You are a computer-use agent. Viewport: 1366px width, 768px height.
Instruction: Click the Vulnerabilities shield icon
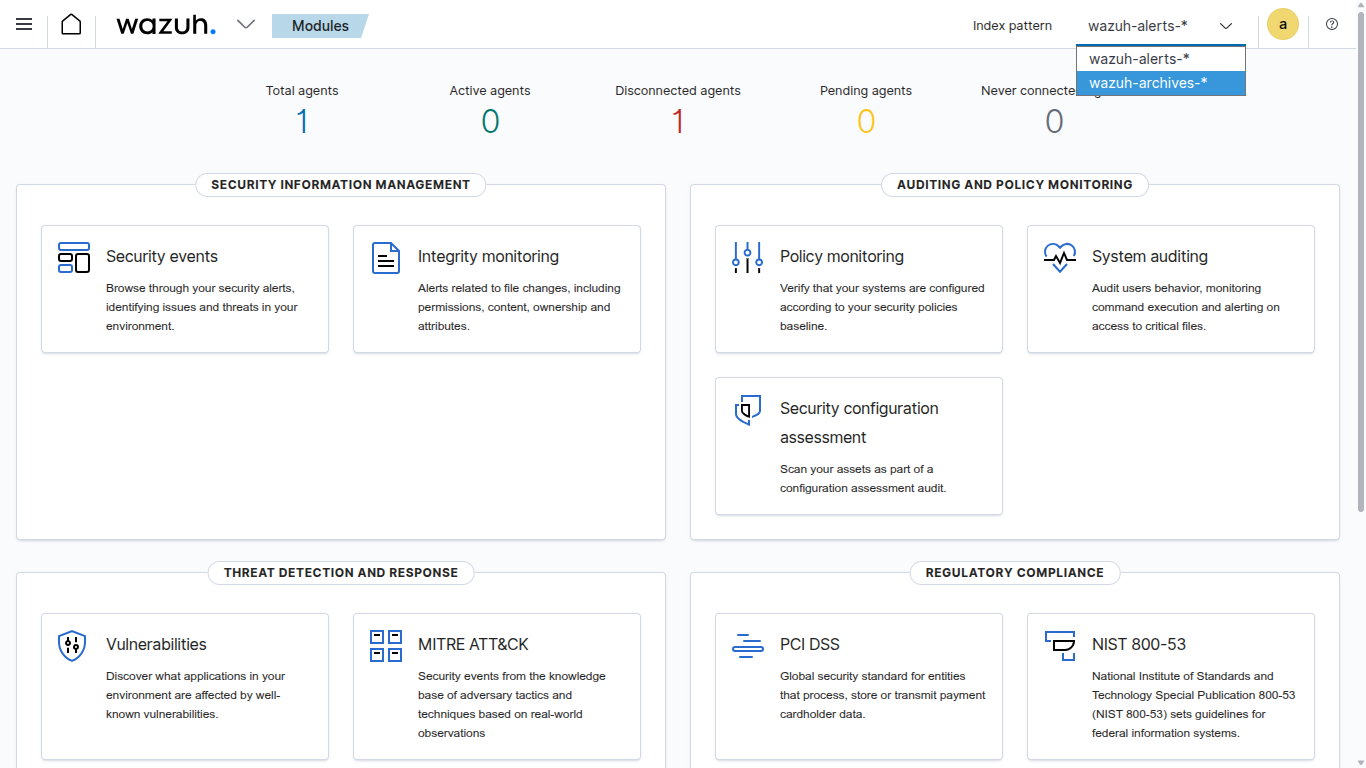tap(72, 645)
